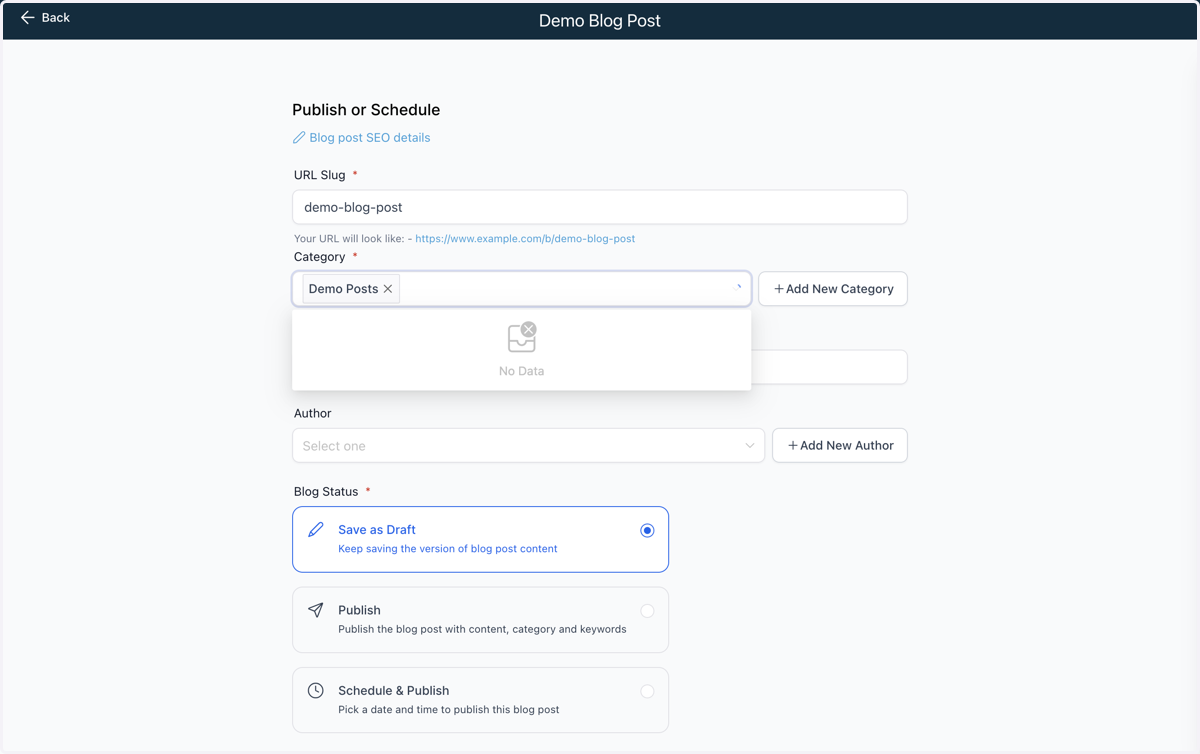Remove the Demo Posts category tag
Image resolution: width=1200 pixels, height=754 pixels.
[x=388, y=289]
